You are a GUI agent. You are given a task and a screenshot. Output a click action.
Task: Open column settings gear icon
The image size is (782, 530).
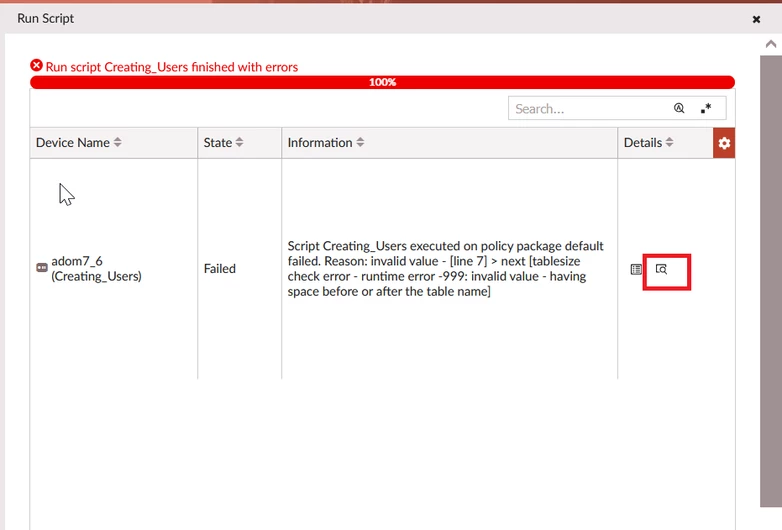724,143
